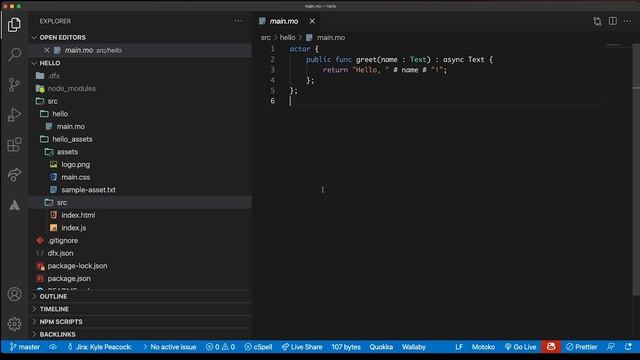Open sample-asset.txt file
The width and height of the screenshot is (640, 360).
141,190
